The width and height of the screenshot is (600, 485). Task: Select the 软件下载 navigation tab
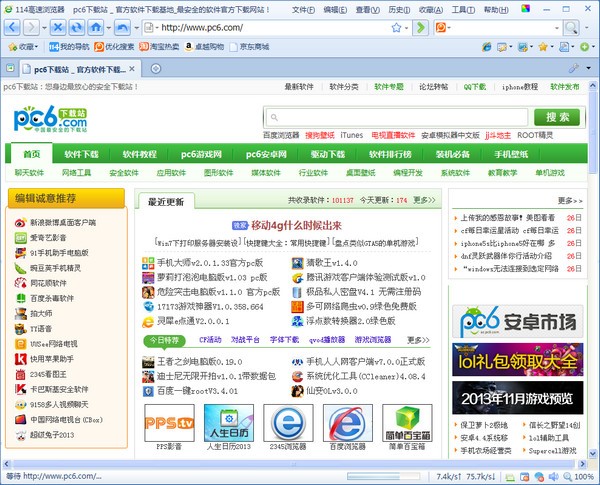82,154
